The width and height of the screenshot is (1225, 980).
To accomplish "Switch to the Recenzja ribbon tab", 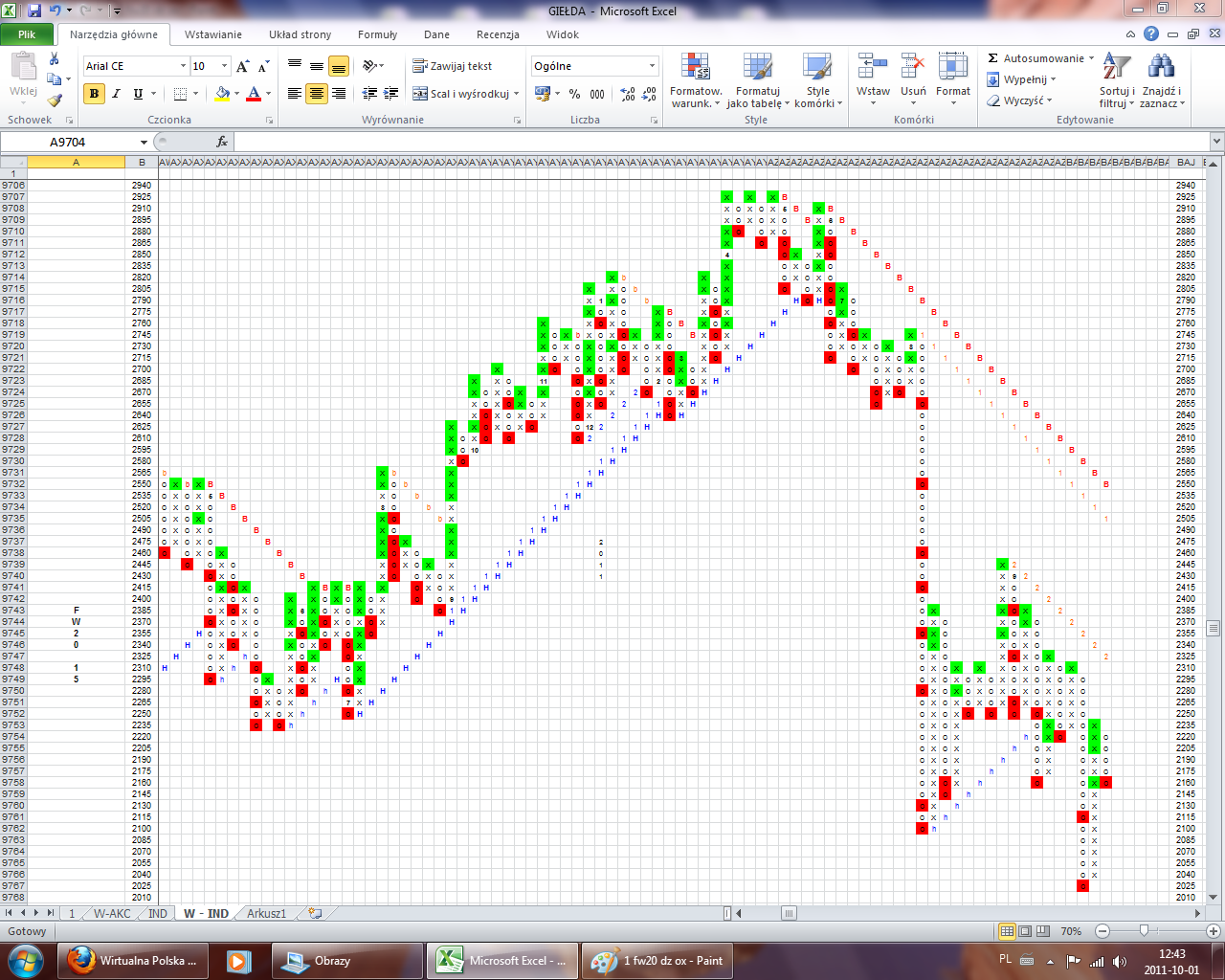I will [x=498, y=34].
